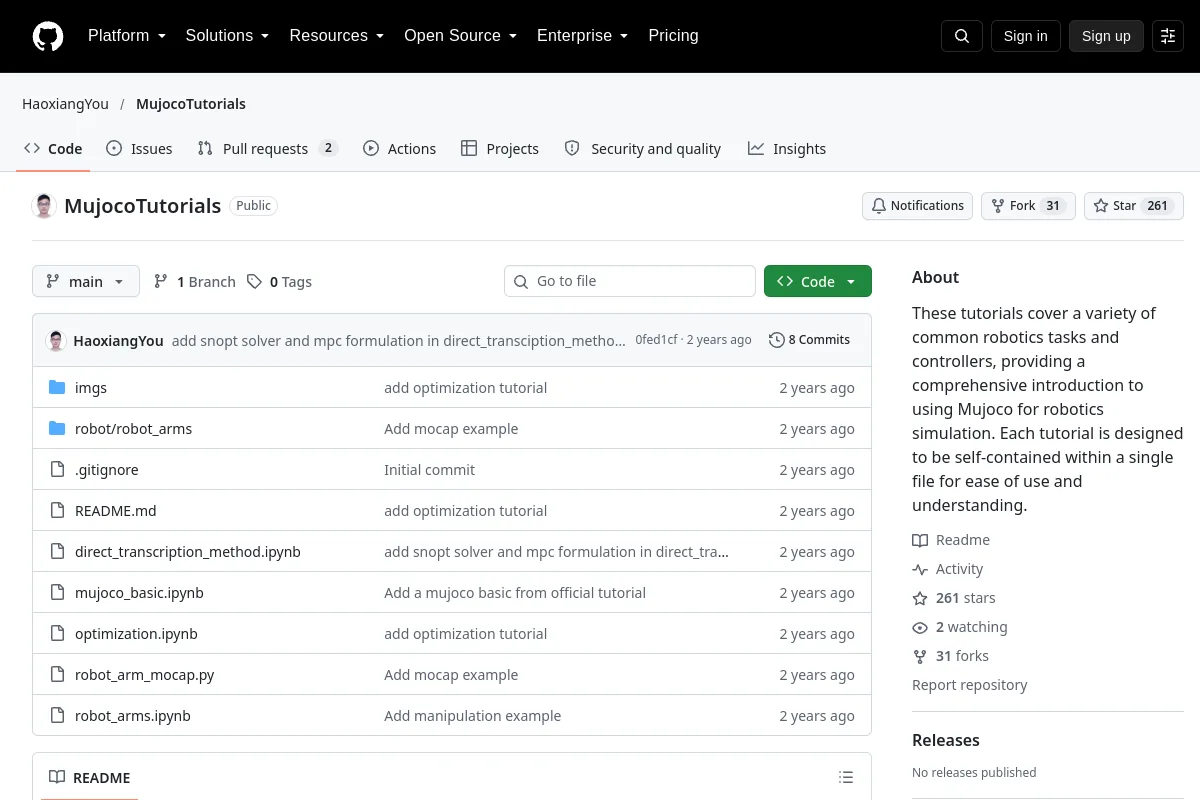Click the Sign up button
Screen dimensions: 1200x800
tap(1106, 36)
